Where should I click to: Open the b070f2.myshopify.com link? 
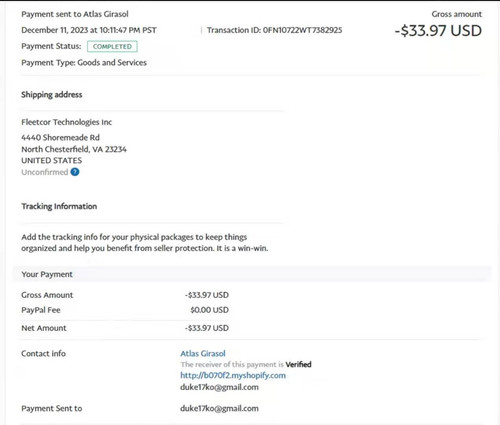(x=233, y=375)
